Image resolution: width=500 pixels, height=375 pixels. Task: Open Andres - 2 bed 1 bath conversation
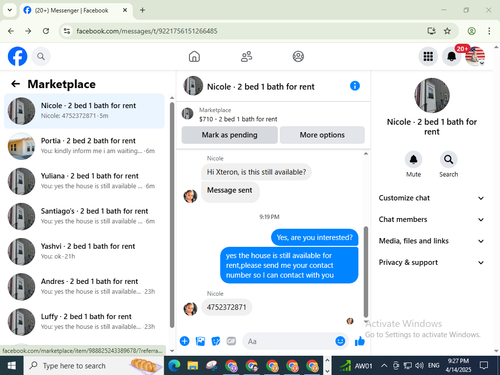[x=84, y=287]
